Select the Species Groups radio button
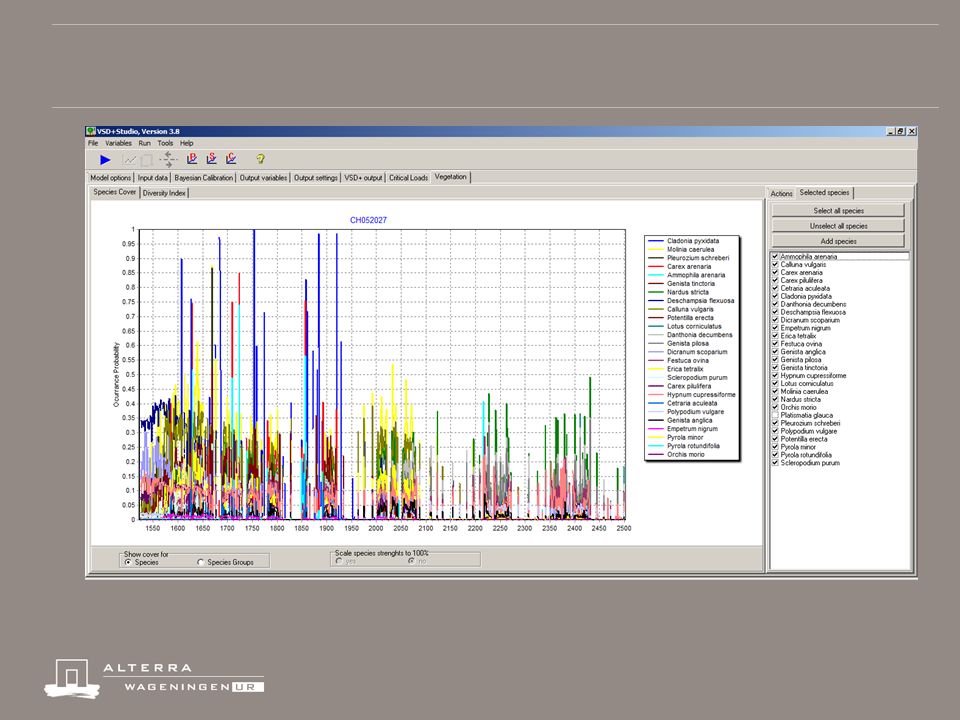Image resolution: width=960 pixels, height=720 pixels. pos(200,562)
